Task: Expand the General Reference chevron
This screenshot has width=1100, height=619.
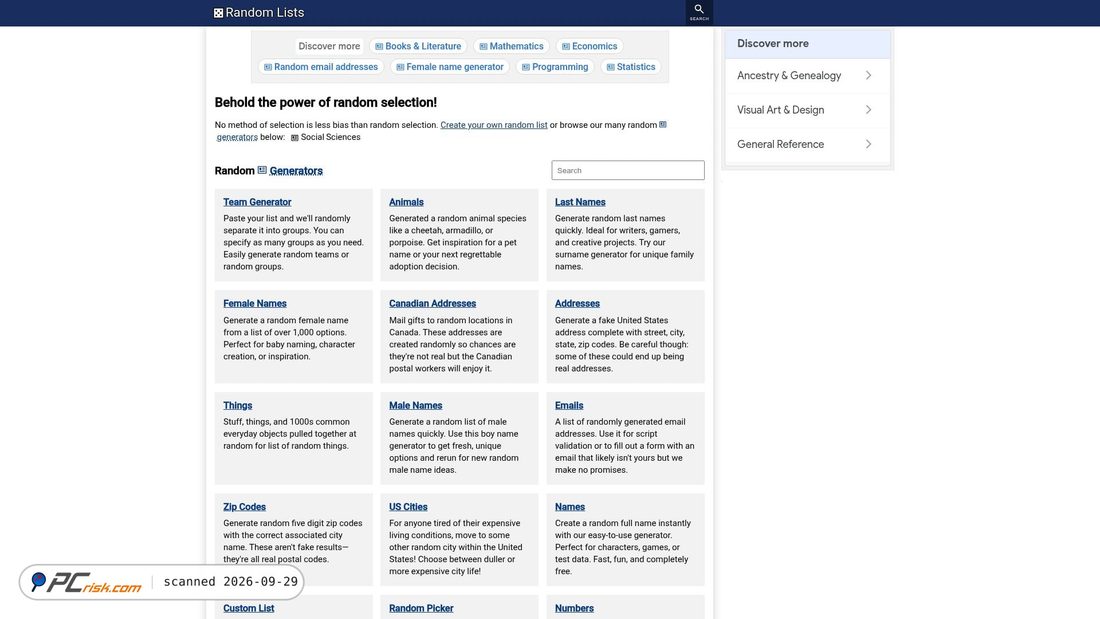Action: pyautogui.click(x=868, y=144)
